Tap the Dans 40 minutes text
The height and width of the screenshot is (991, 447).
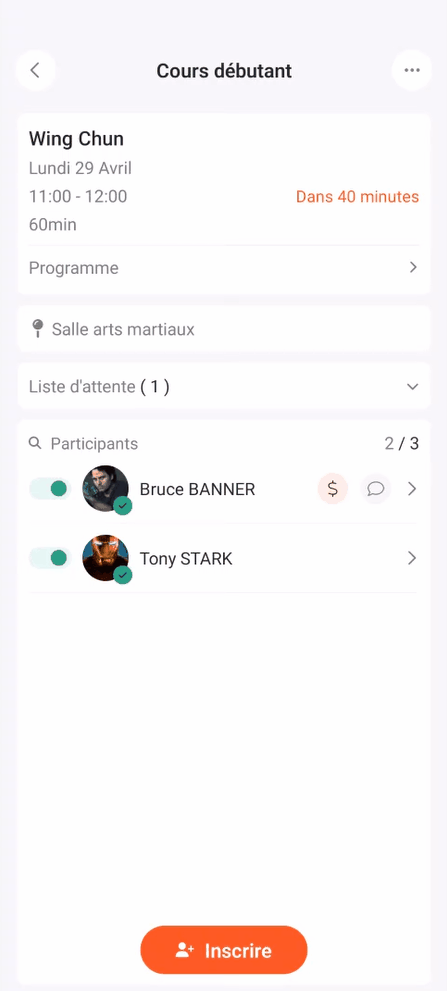click(357, 197)
